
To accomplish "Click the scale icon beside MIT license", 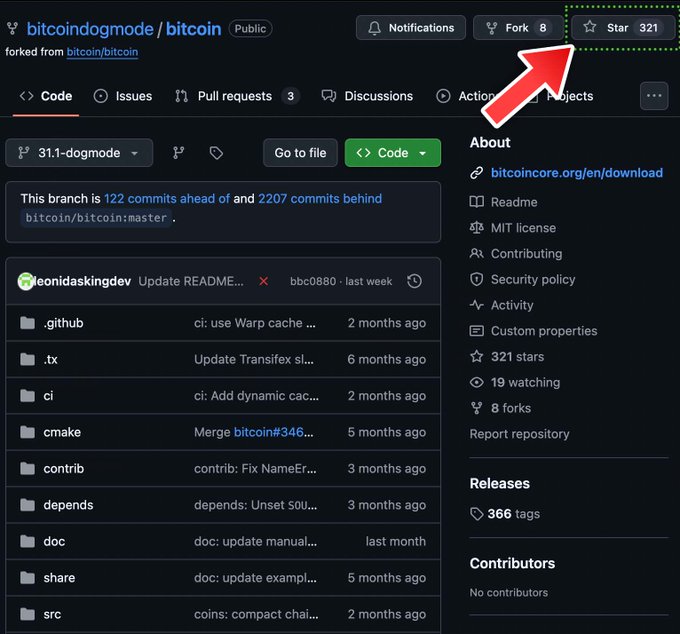I will tap(477, 228).
